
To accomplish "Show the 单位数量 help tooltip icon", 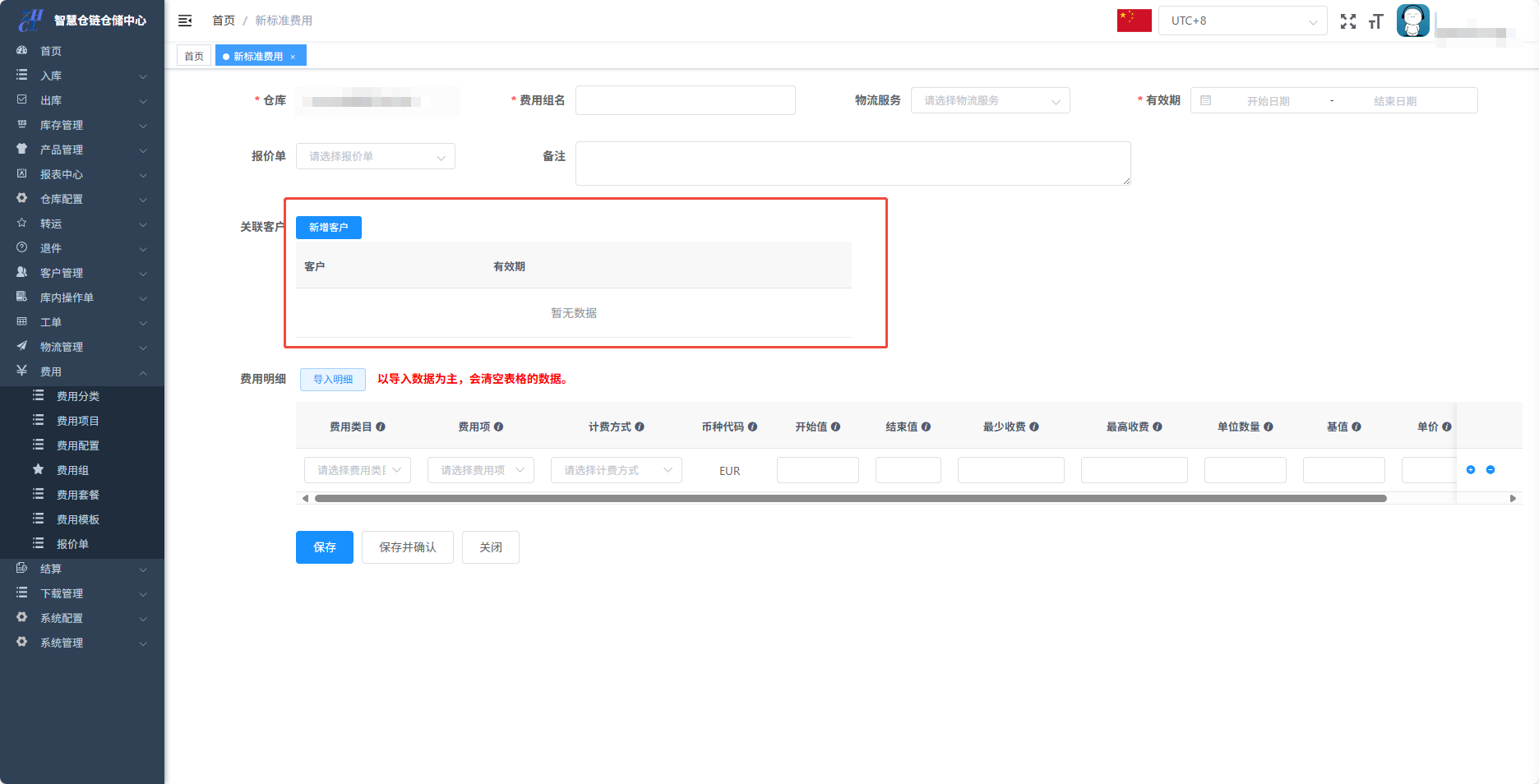I will [1269, 427].
